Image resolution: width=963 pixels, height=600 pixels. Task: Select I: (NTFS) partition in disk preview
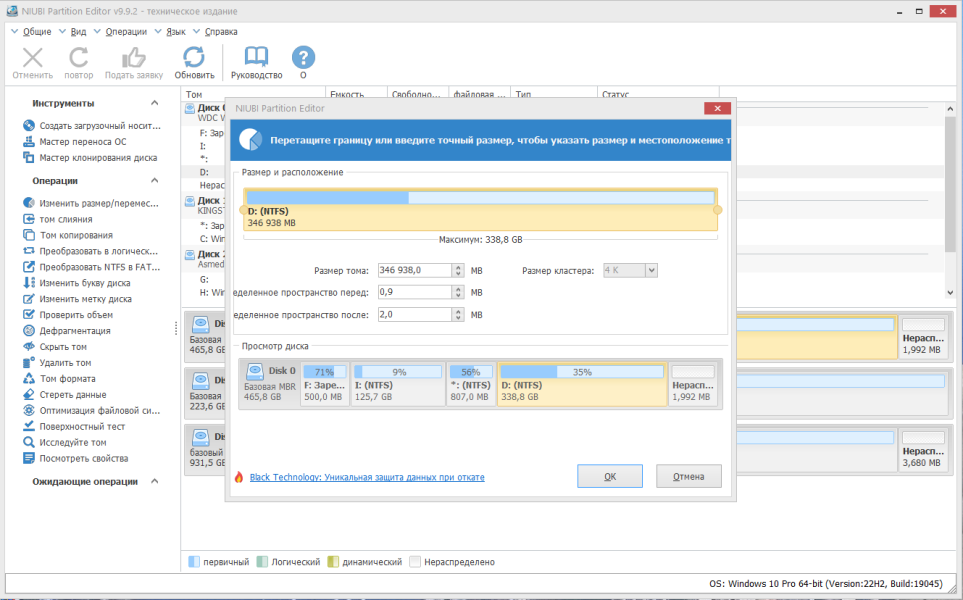pyautogui.click(x=398, y=384)
